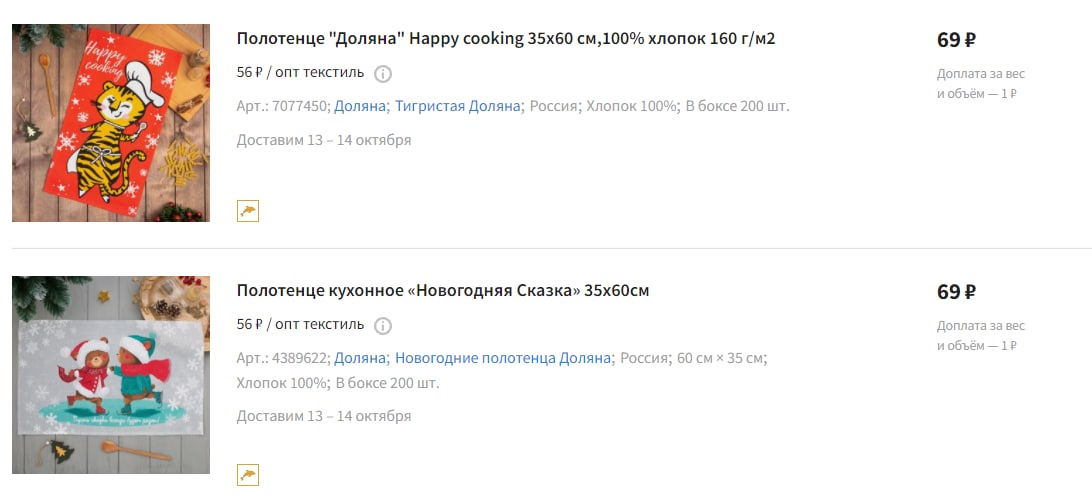Image resolution: width=1092 pixels, height=503 pixels.
Task: Click the Доставим 13 – 14 октября text under Happy cooking
Action: 324,140
